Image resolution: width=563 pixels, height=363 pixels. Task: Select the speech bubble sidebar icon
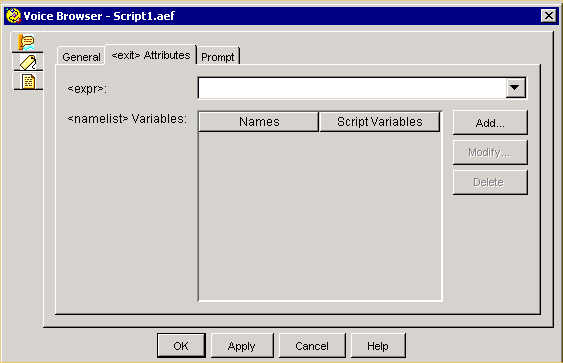pyautogui.click(x=27, y=42)
